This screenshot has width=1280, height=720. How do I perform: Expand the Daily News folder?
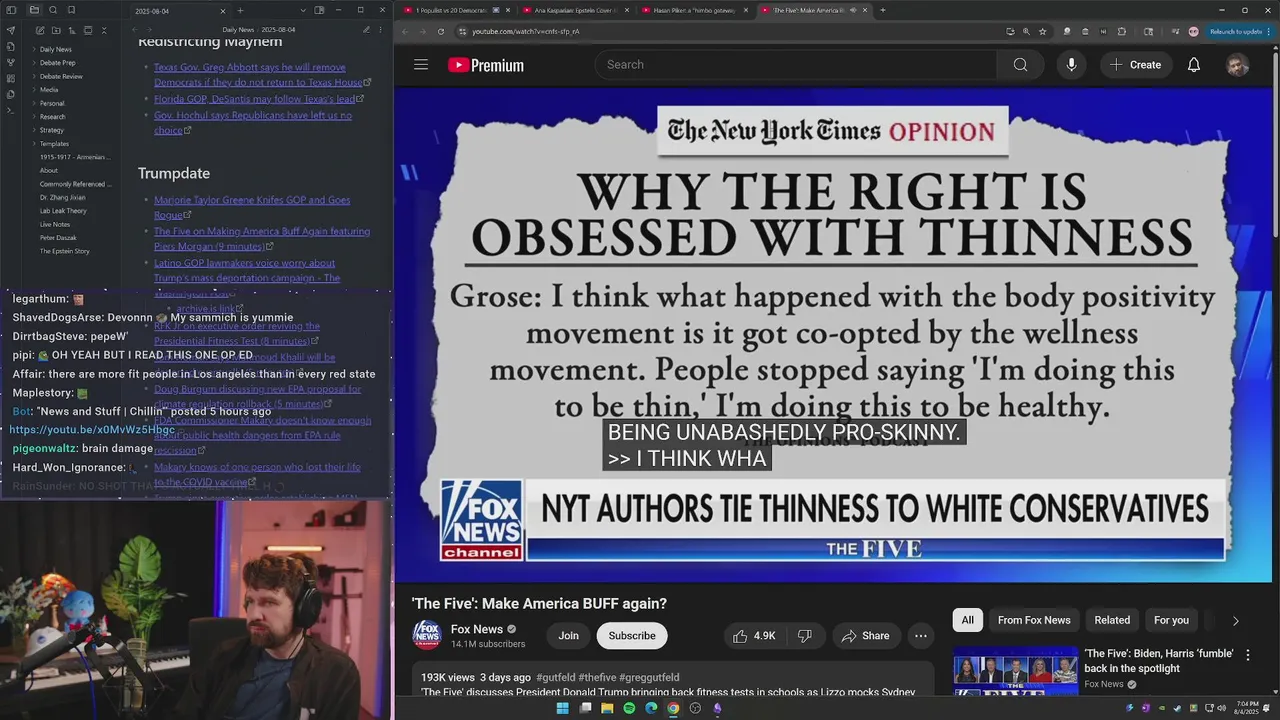pos(55,49)
